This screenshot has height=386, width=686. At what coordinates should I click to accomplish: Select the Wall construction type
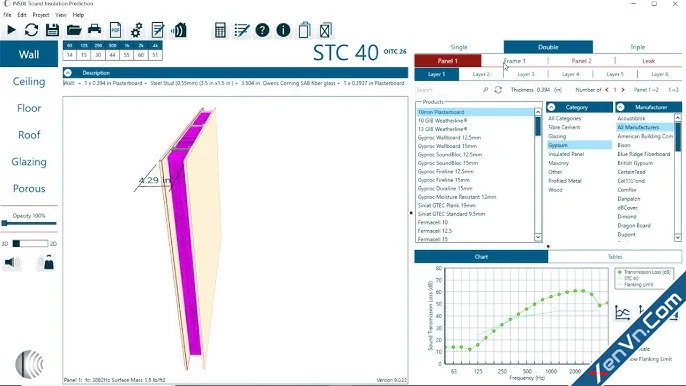click(29, 54)
